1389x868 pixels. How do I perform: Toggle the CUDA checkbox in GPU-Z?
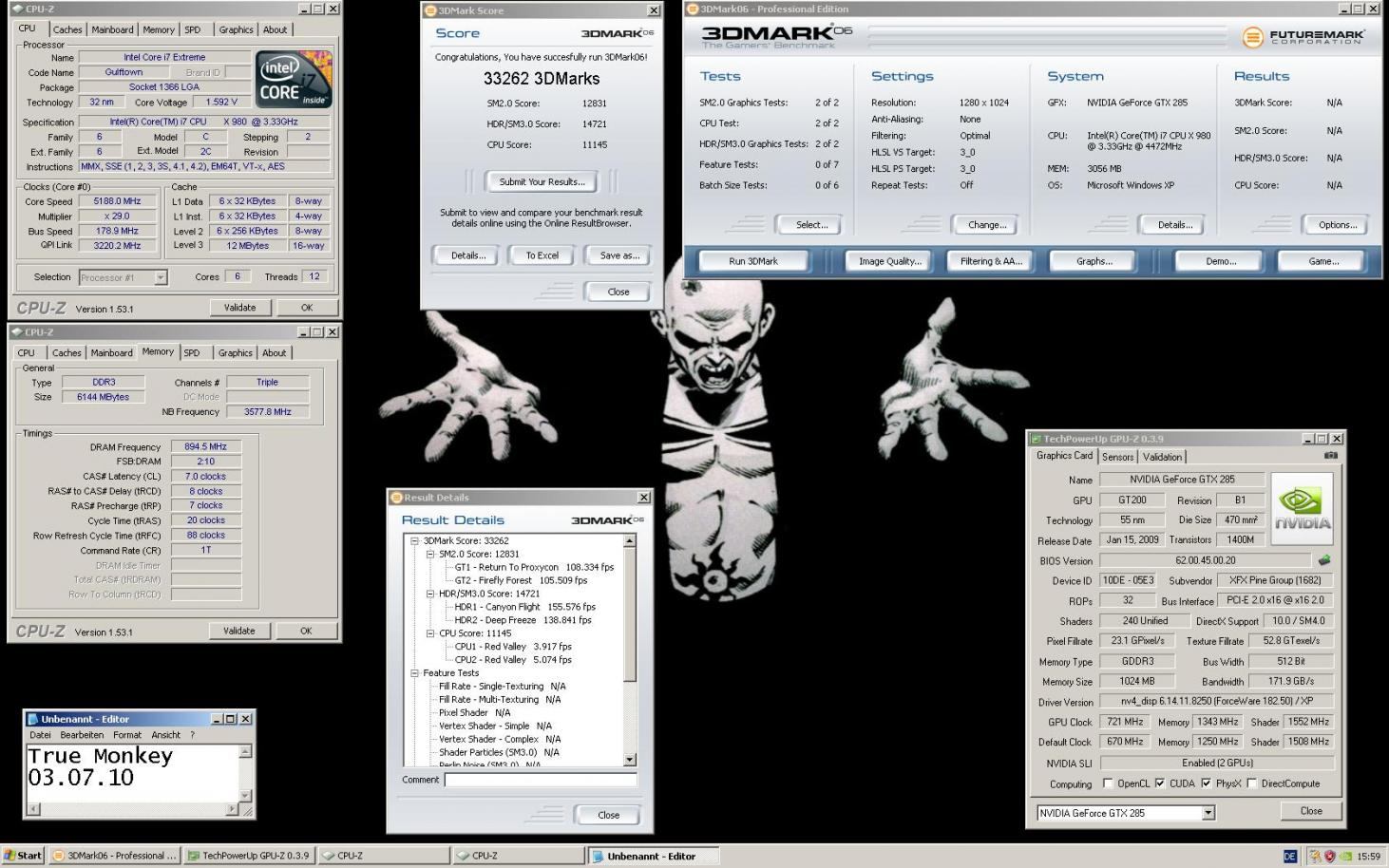tap(1159, 783)
